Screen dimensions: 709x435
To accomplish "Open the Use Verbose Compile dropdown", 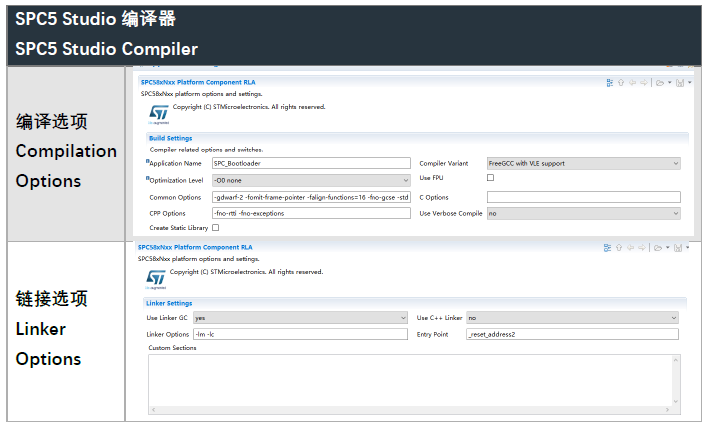I will tap(583, 213).
